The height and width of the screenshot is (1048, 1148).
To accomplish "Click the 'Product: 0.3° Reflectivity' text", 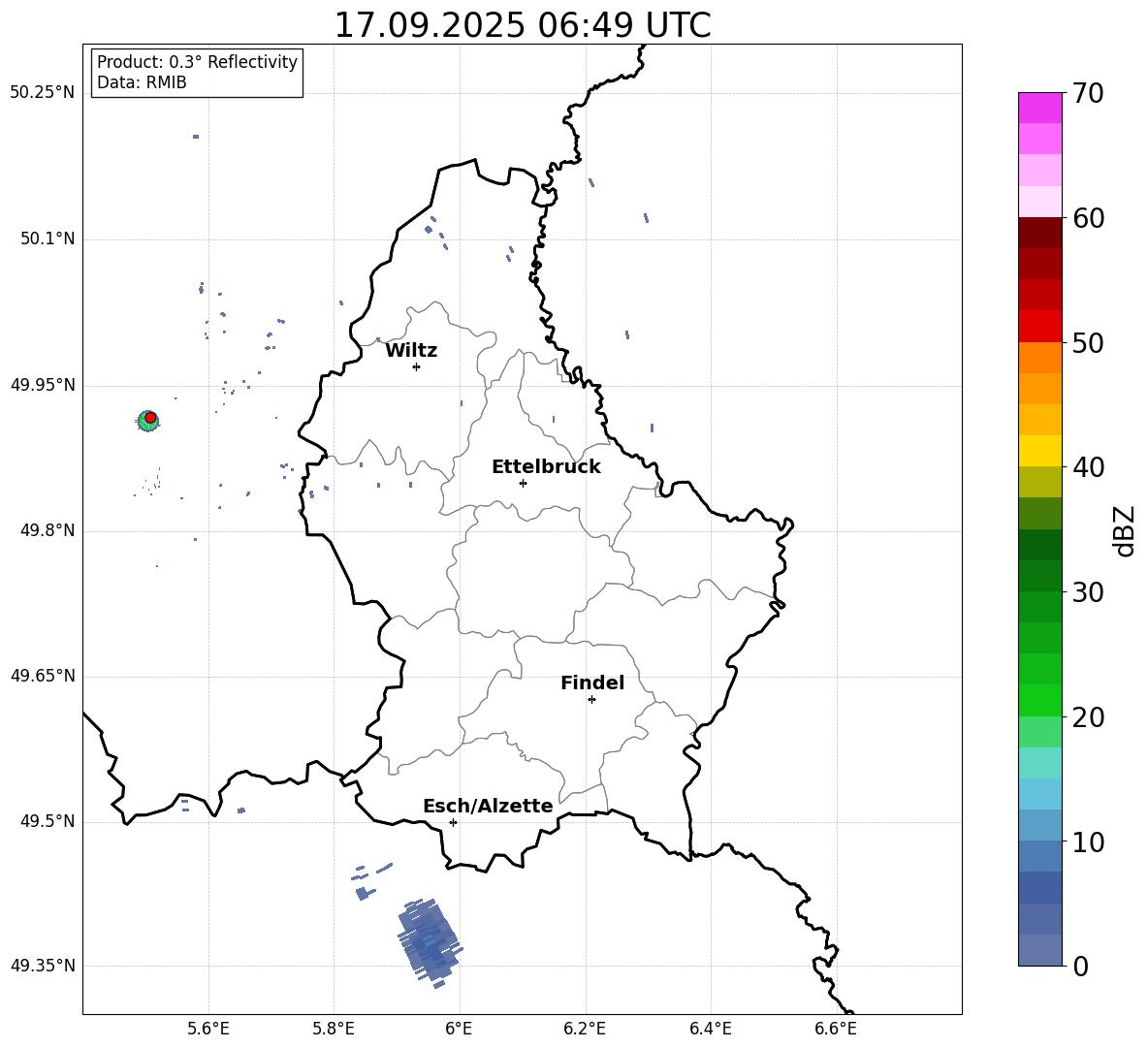I will pos(197,61).
